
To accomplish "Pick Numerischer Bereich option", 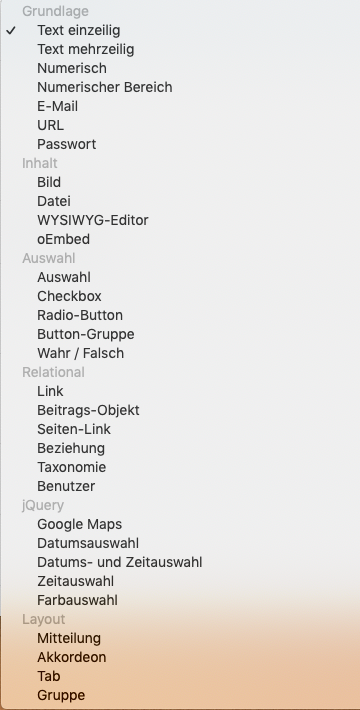I will pyautogui.click(x=180, y=87).
